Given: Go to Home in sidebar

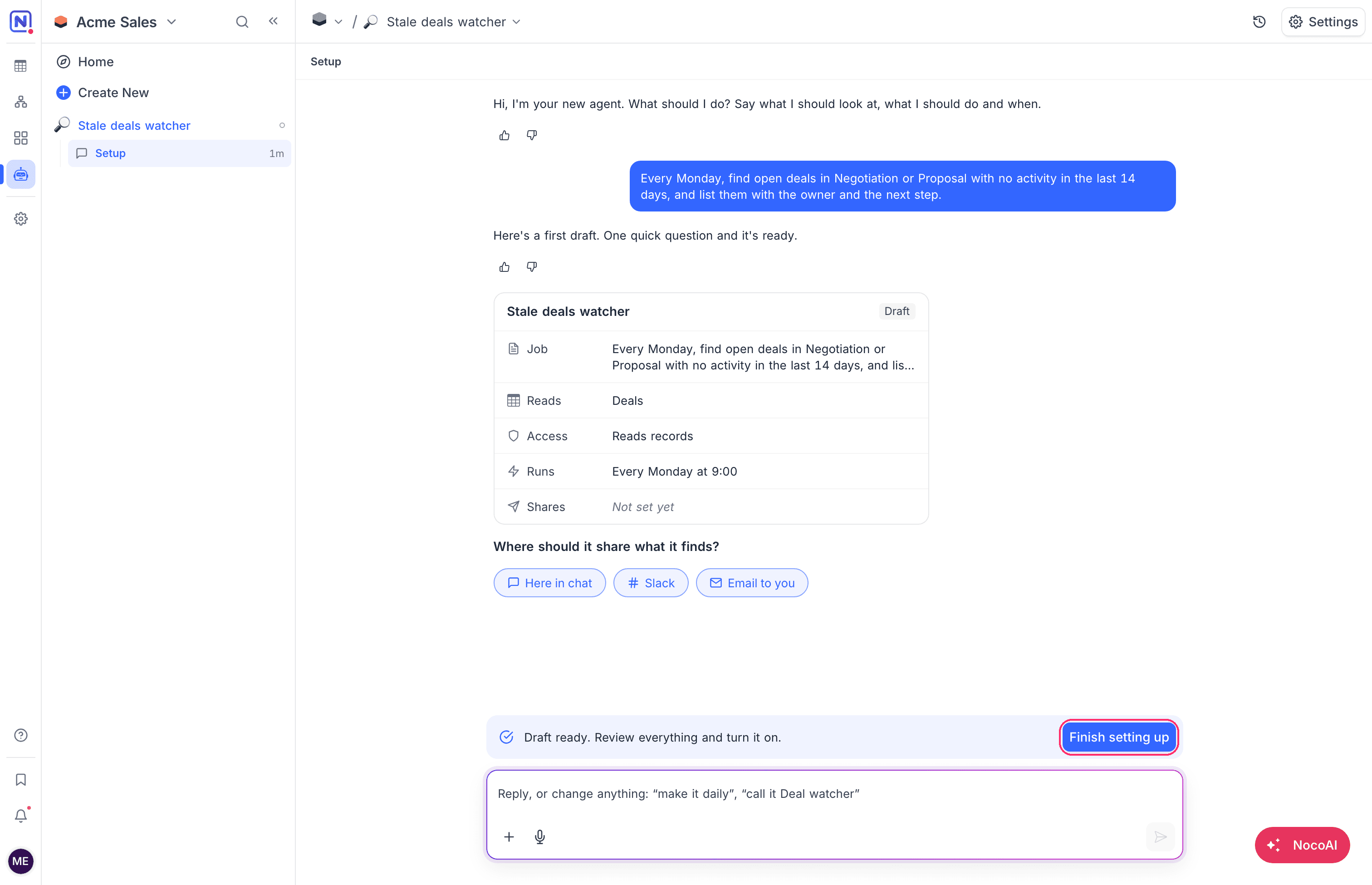Looking at the screenshot, I should coord(95,61).
